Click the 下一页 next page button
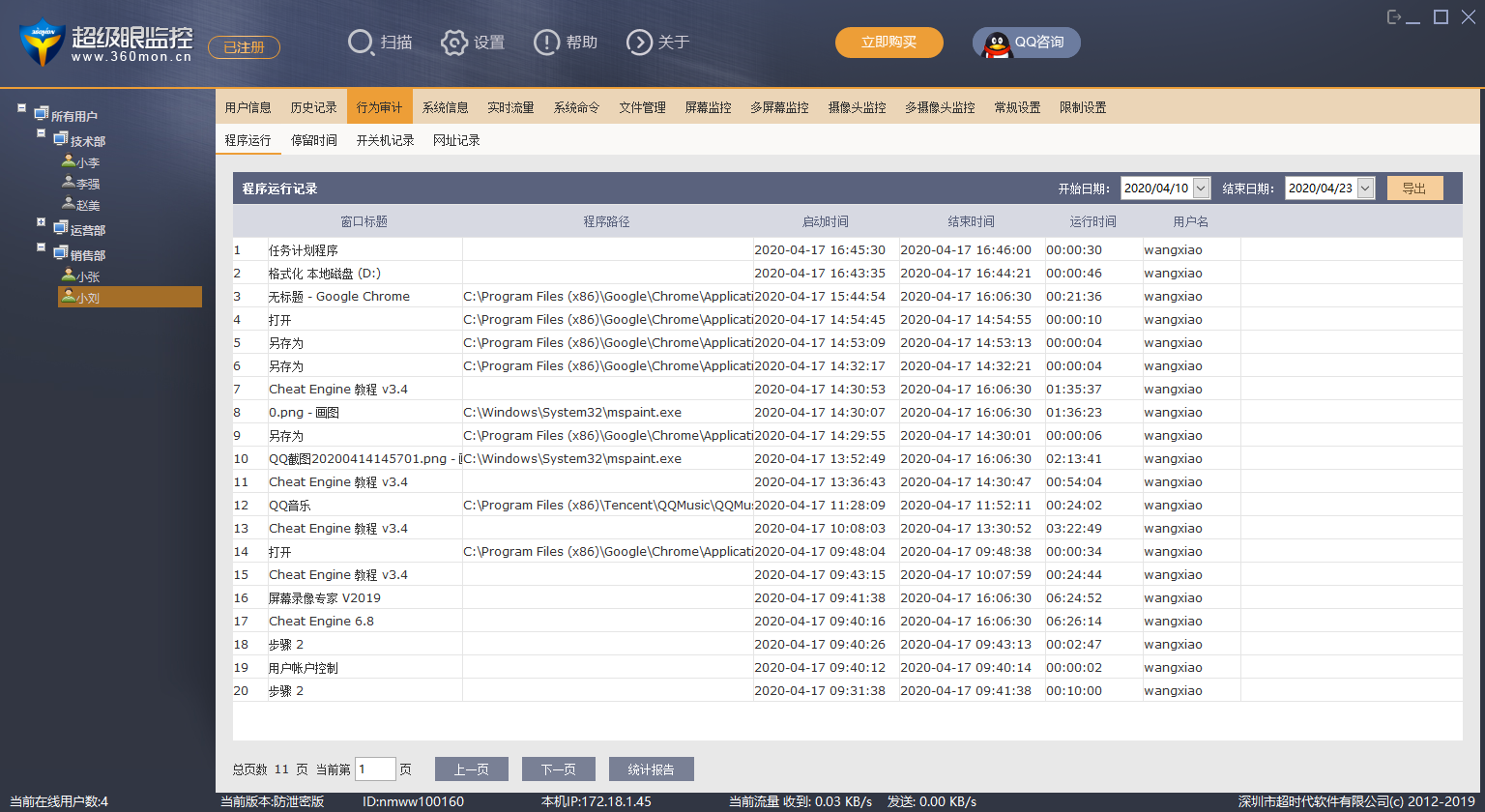Screen dimensions: 1485x812 click(x=558, y=769)
